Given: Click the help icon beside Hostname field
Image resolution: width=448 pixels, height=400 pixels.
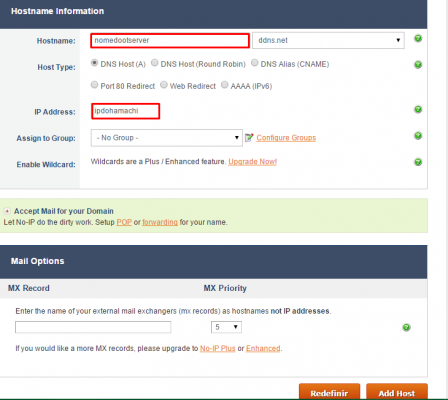Looking at the screenshot, I should tap(418, 39).
